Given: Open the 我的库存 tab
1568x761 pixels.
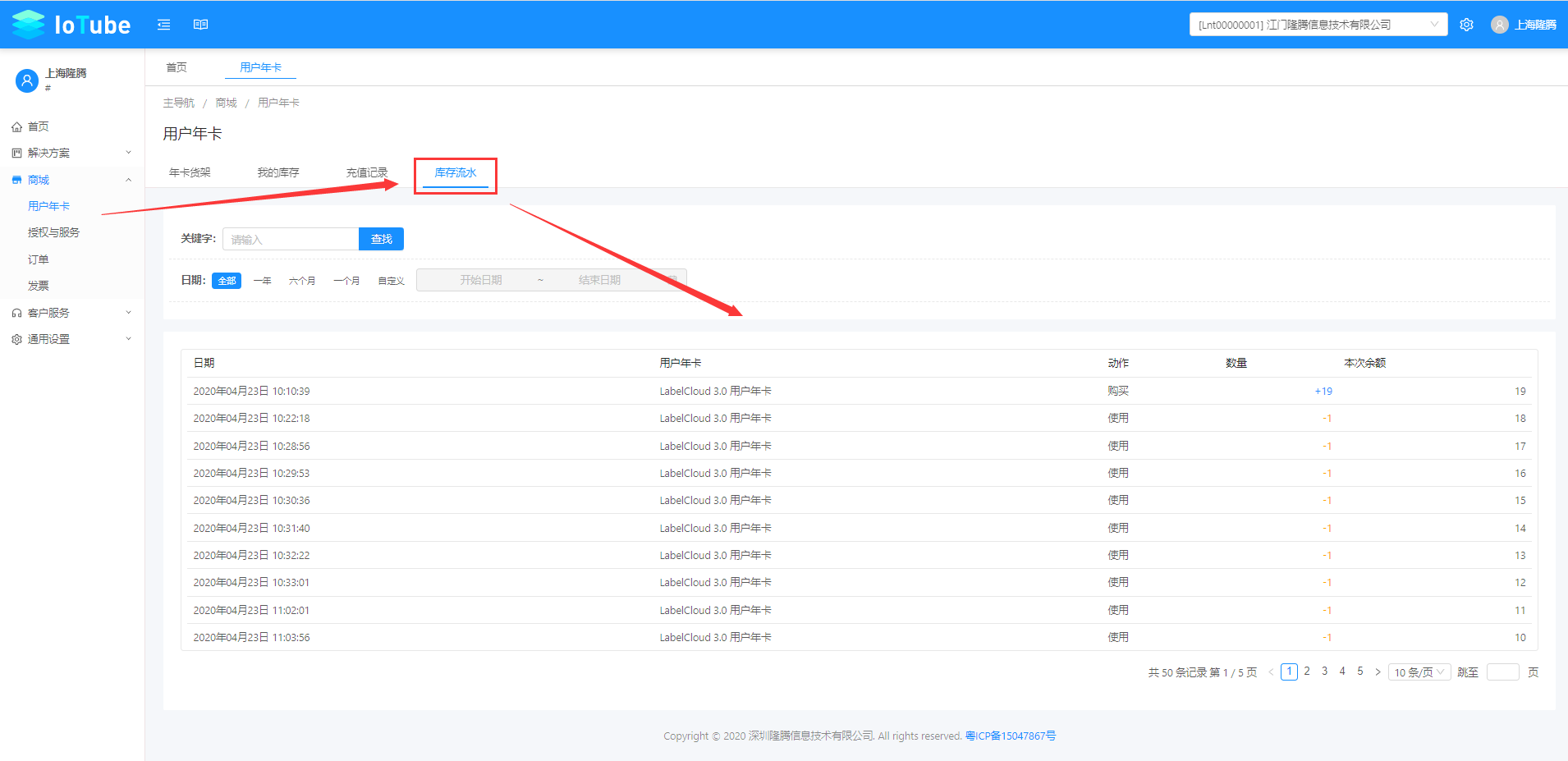Looking at the screenshot, I should point(278,172).
